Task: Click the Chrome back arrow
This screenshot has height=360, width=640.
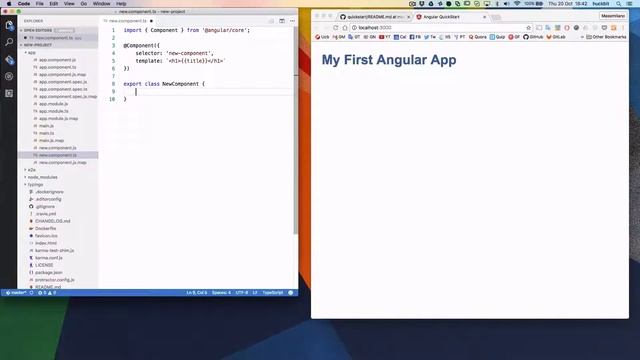Action: point(317,28)
